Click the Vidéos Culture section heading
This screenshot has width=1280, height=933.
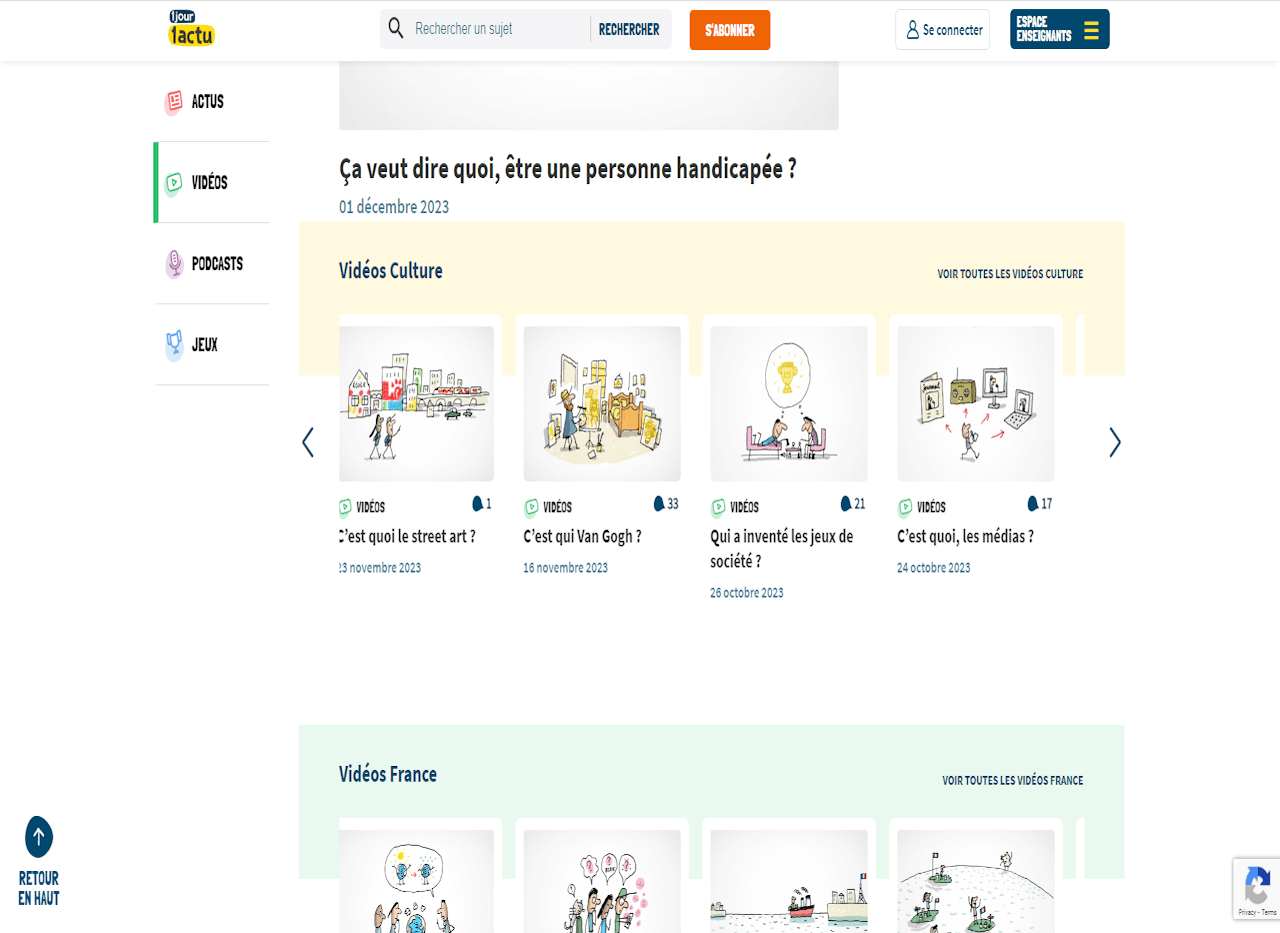[391, 271]
